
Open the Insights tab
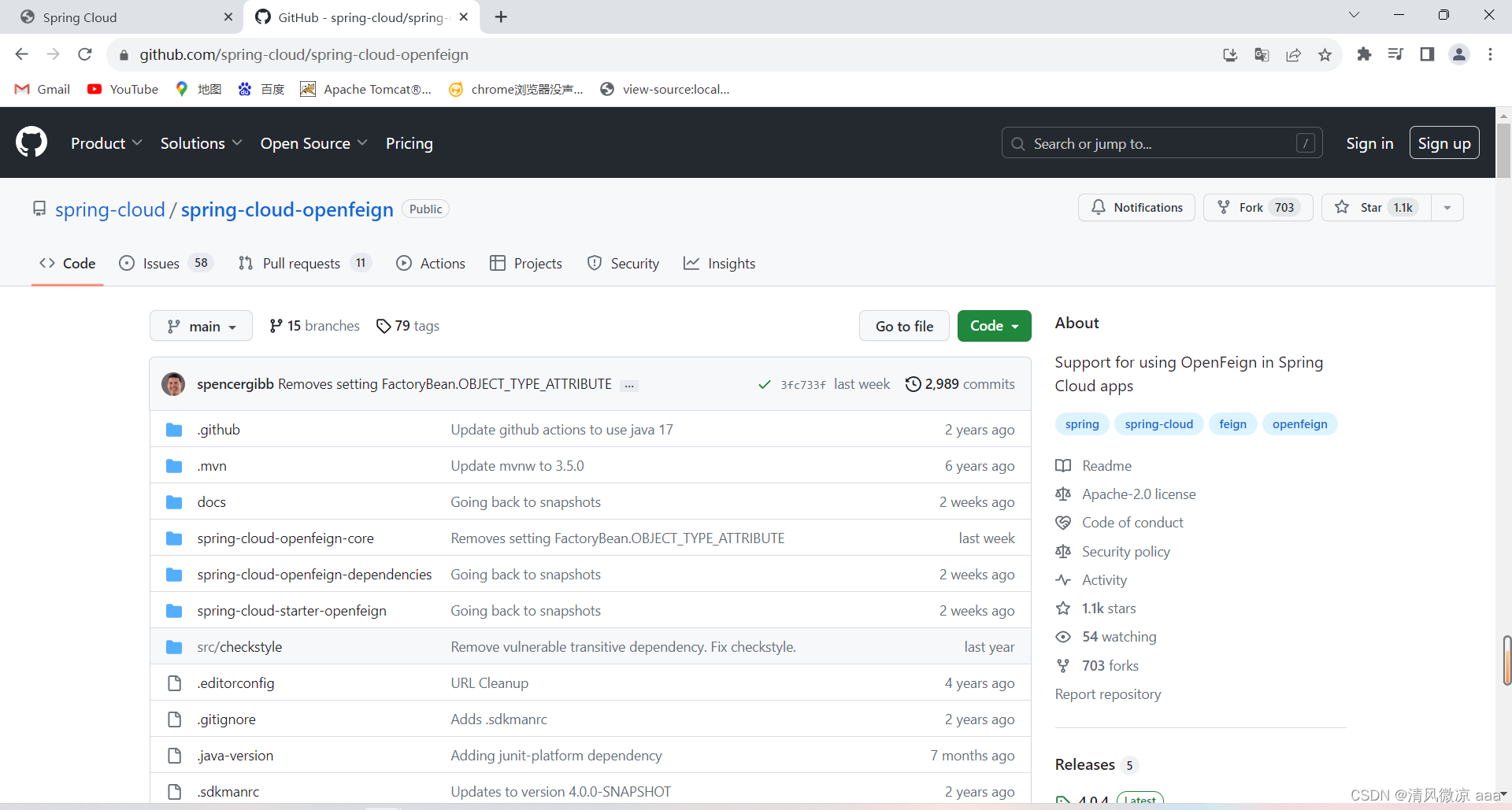[x=720, y=264]
